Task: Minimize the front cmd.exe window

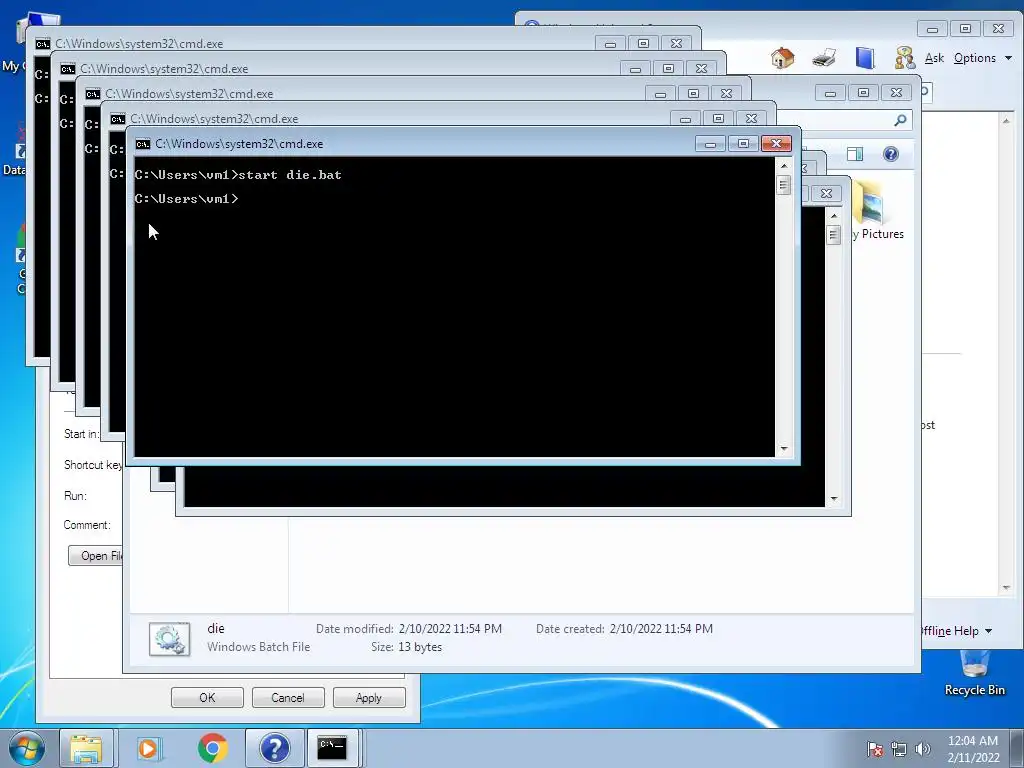Action: 711,144
